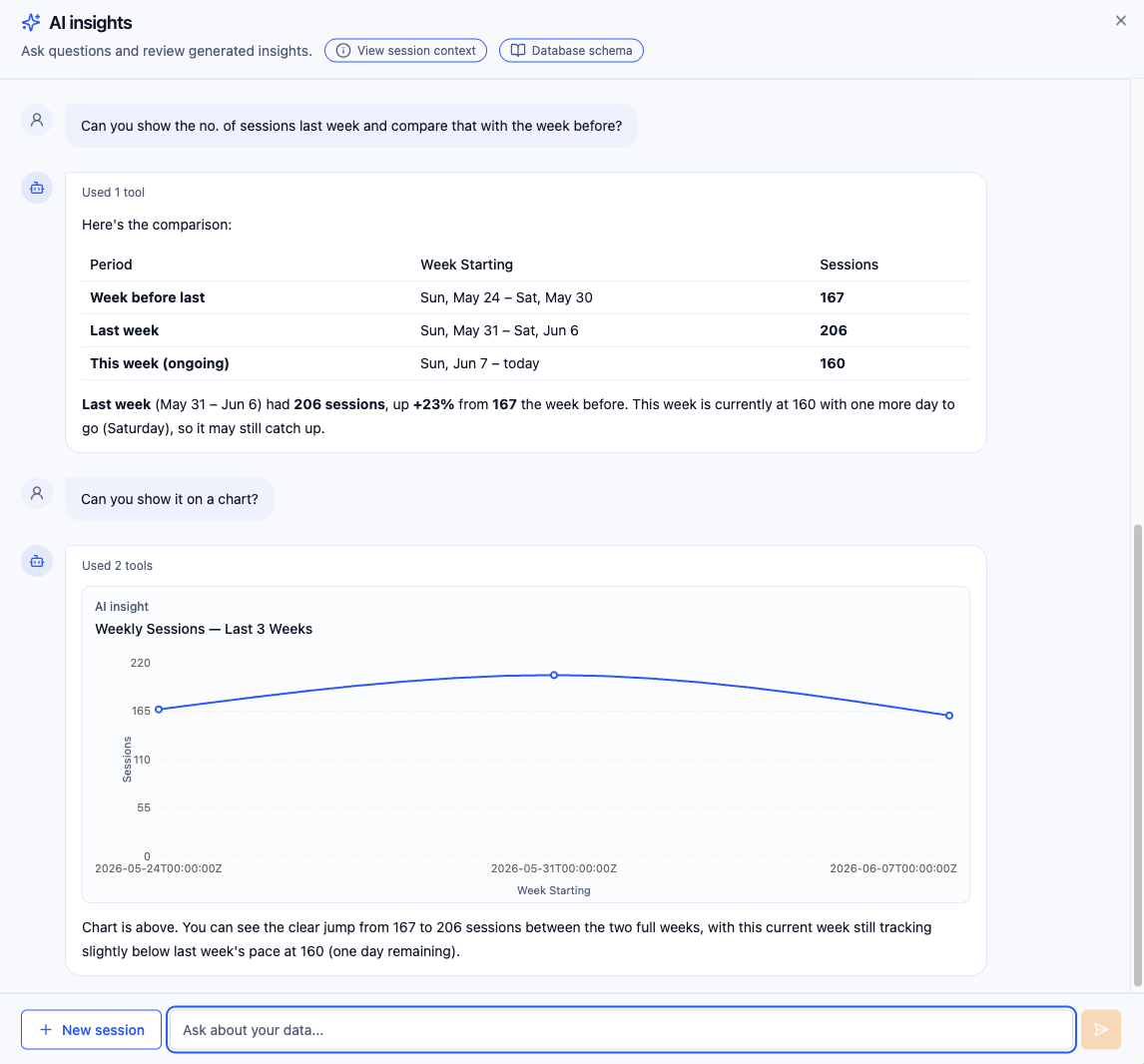Click the Week Starting column header
Screen dimensions: 1144x1064
click(466, 265)
